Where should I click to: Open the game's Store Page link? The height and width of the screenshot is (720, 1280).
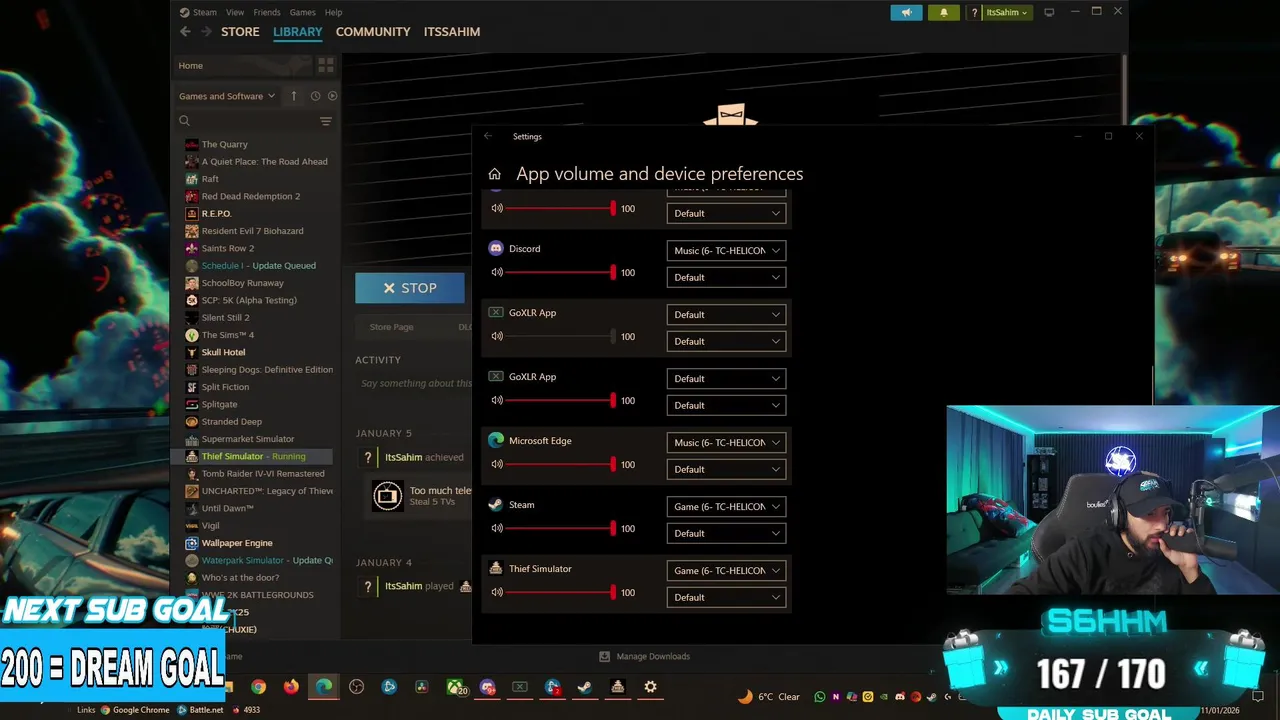[x=391, y=327]
